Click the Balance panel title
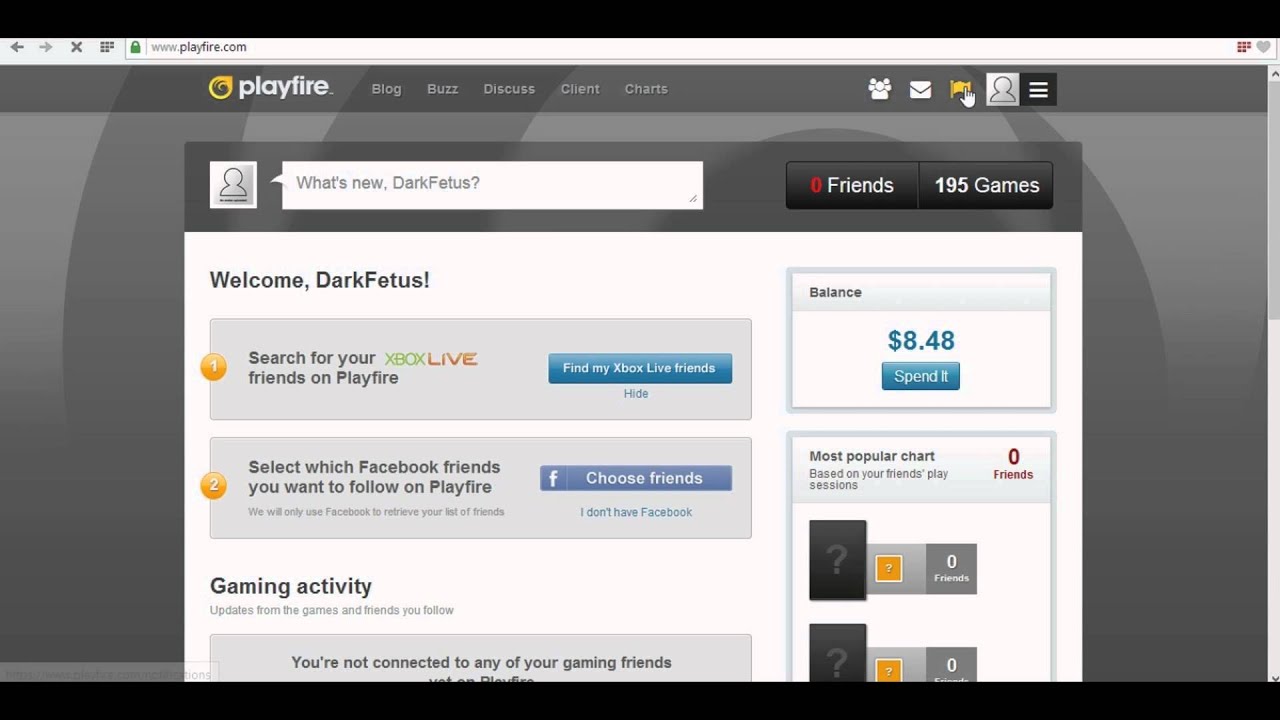Screen dimensions: 1280x720 point(835,292)
